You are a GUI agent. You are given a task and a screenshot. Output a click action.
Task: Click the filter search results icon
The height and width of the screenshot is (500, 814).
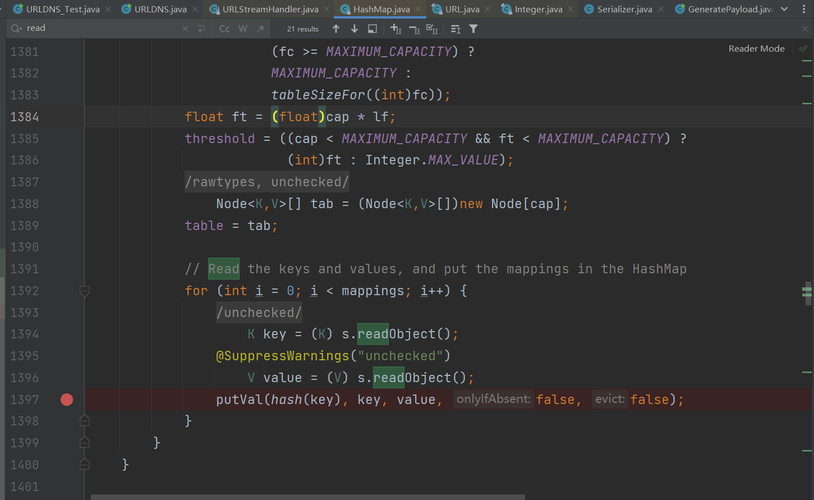click(473, 29)
